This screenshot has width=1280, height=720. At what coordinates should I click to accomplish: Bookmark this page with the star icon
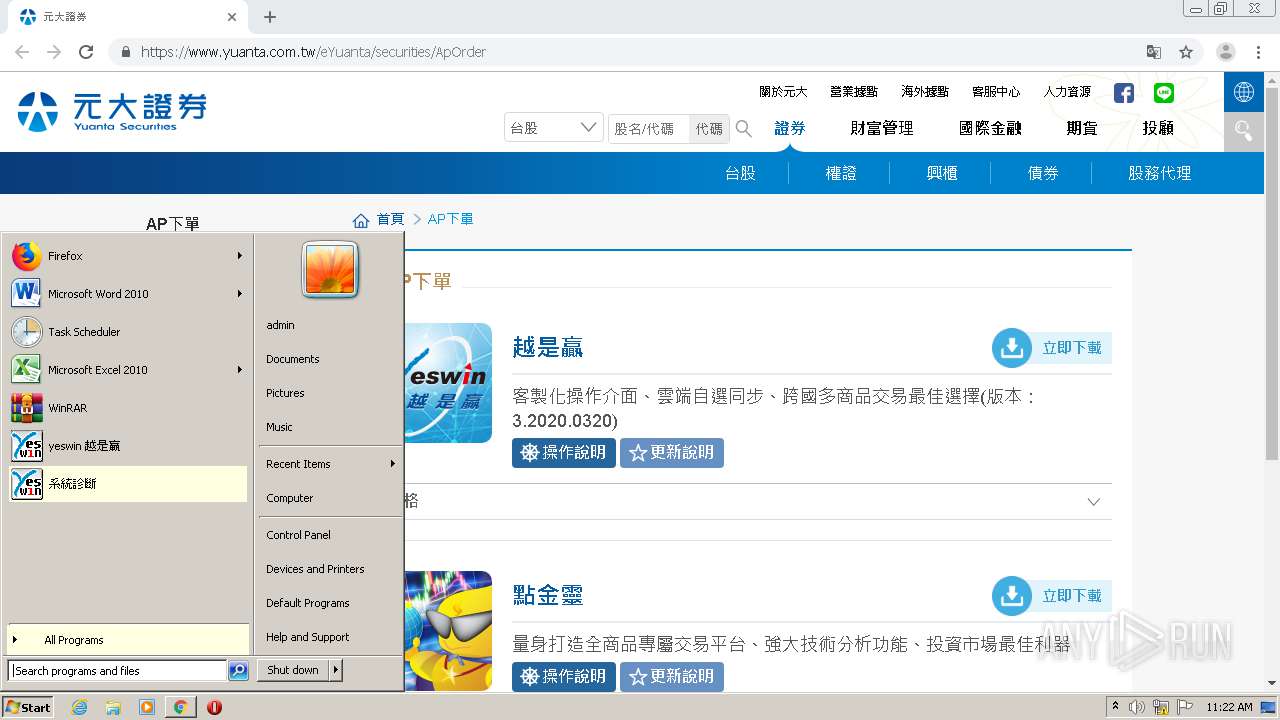click(1186, 52)
